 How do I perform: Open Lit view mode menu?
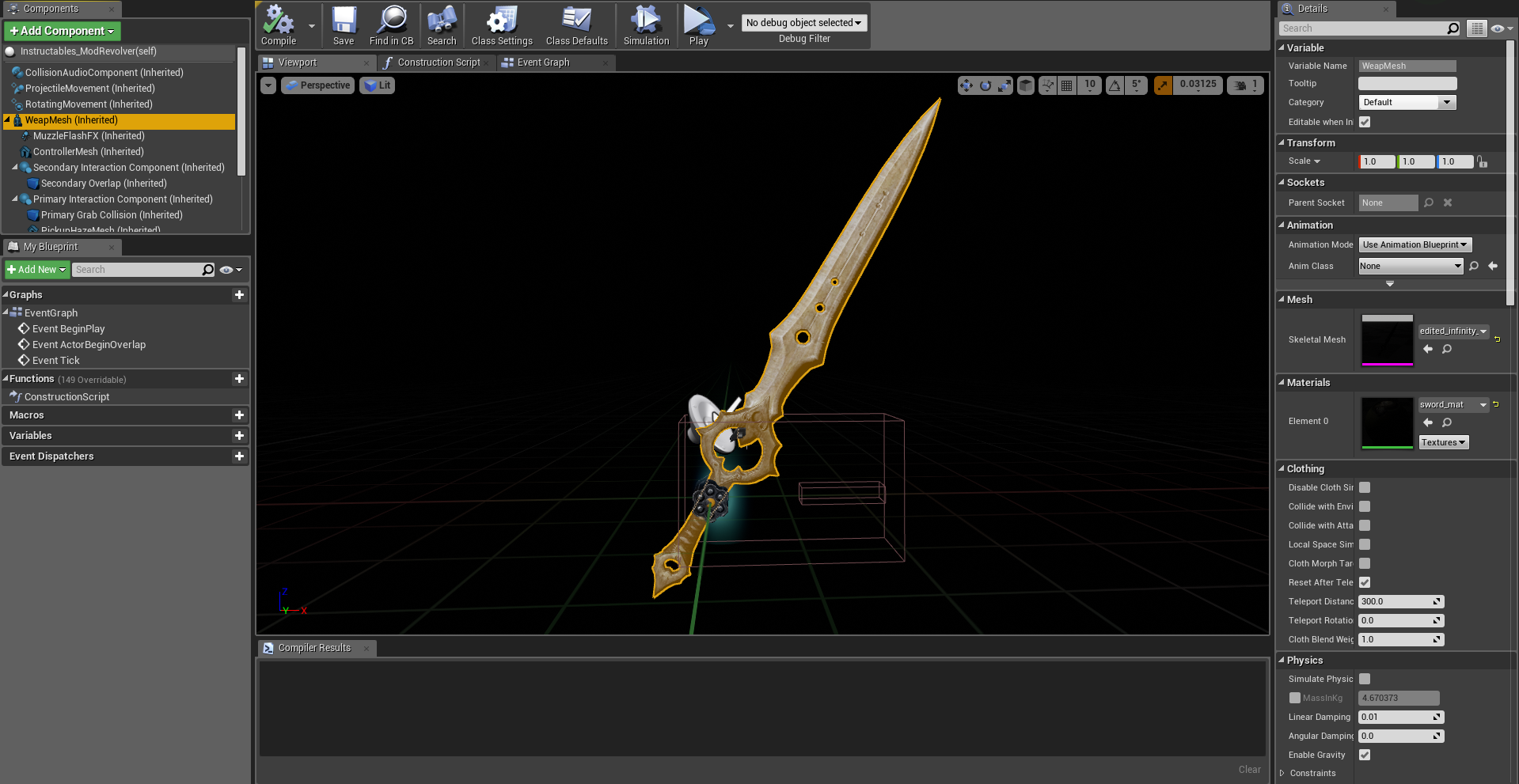tap(377, 85)
